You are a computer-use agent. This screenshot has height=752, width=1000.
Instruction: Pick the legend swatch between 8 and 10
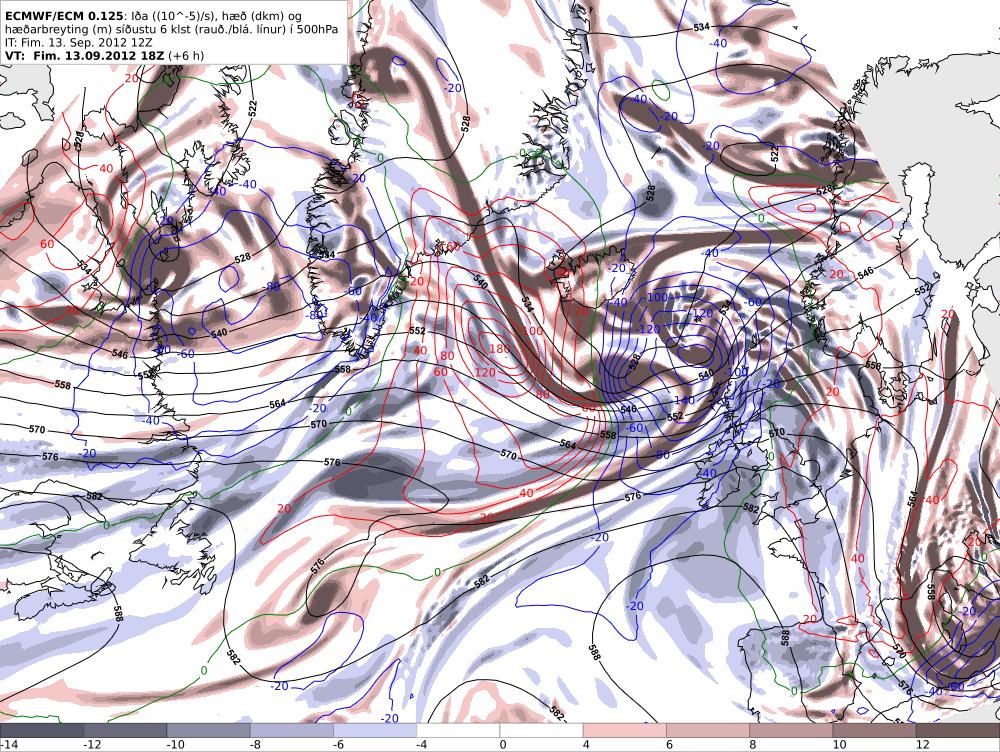(x=791, y=730)
